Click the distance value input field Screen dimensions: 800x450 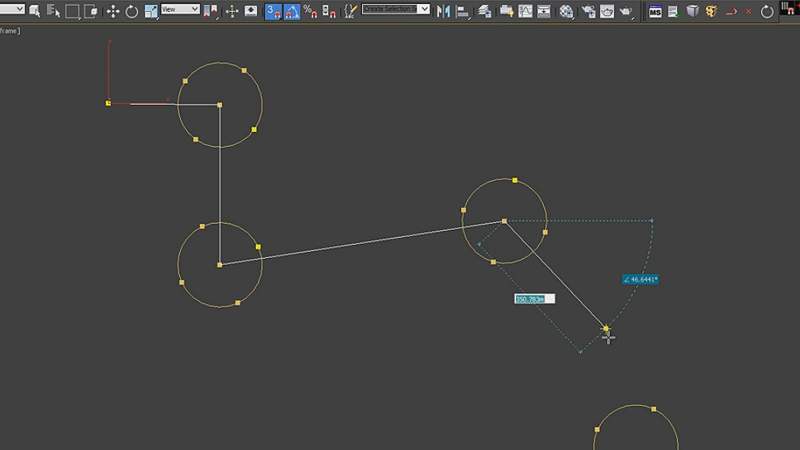point(534,298)
